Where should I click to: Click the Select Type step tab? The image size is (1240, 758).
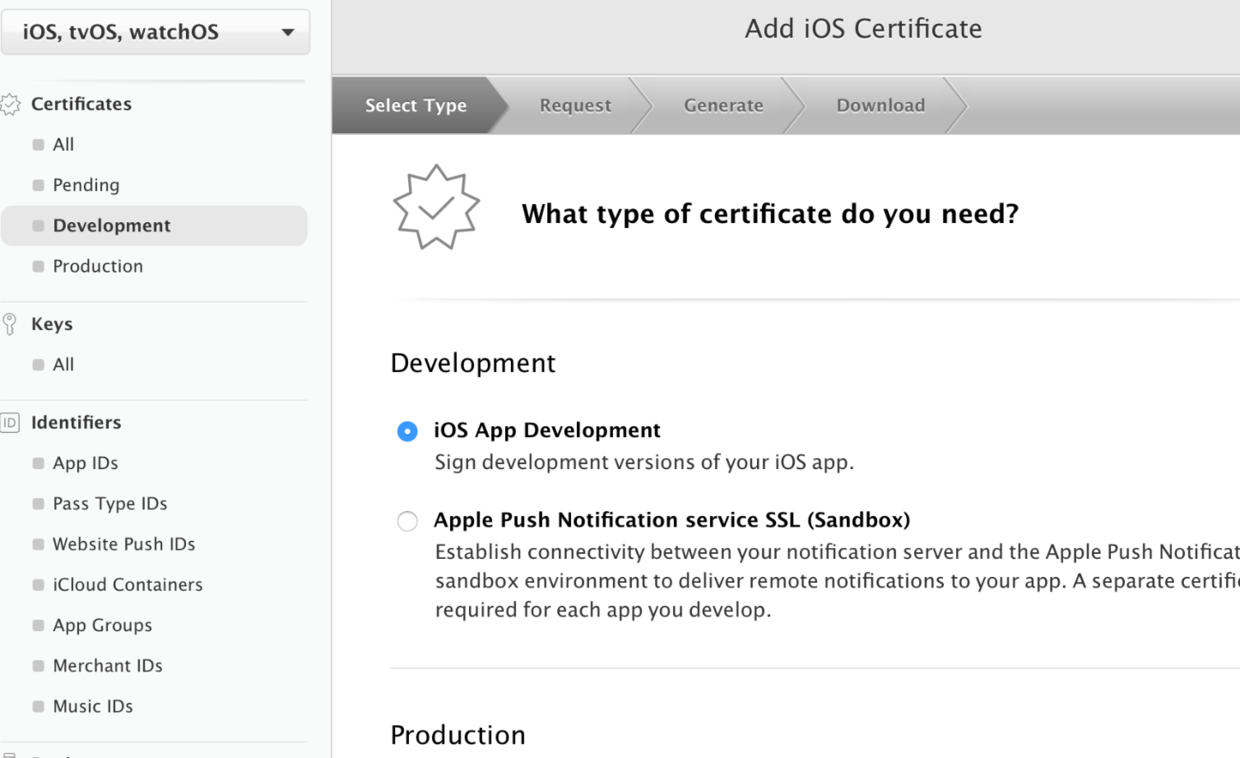[415, 105]
